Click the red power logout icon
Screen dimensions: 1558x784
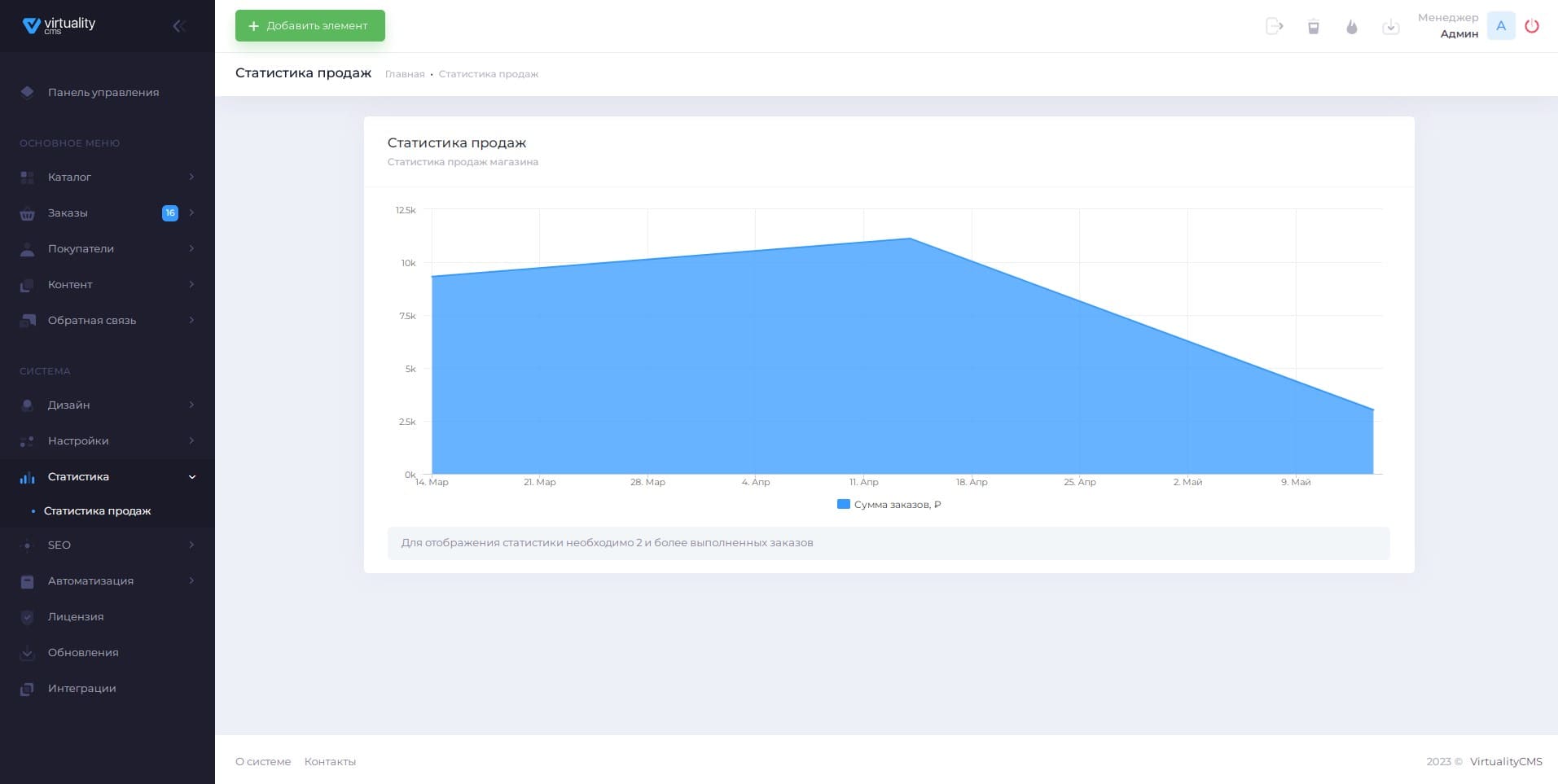[x=1532, y=26]
